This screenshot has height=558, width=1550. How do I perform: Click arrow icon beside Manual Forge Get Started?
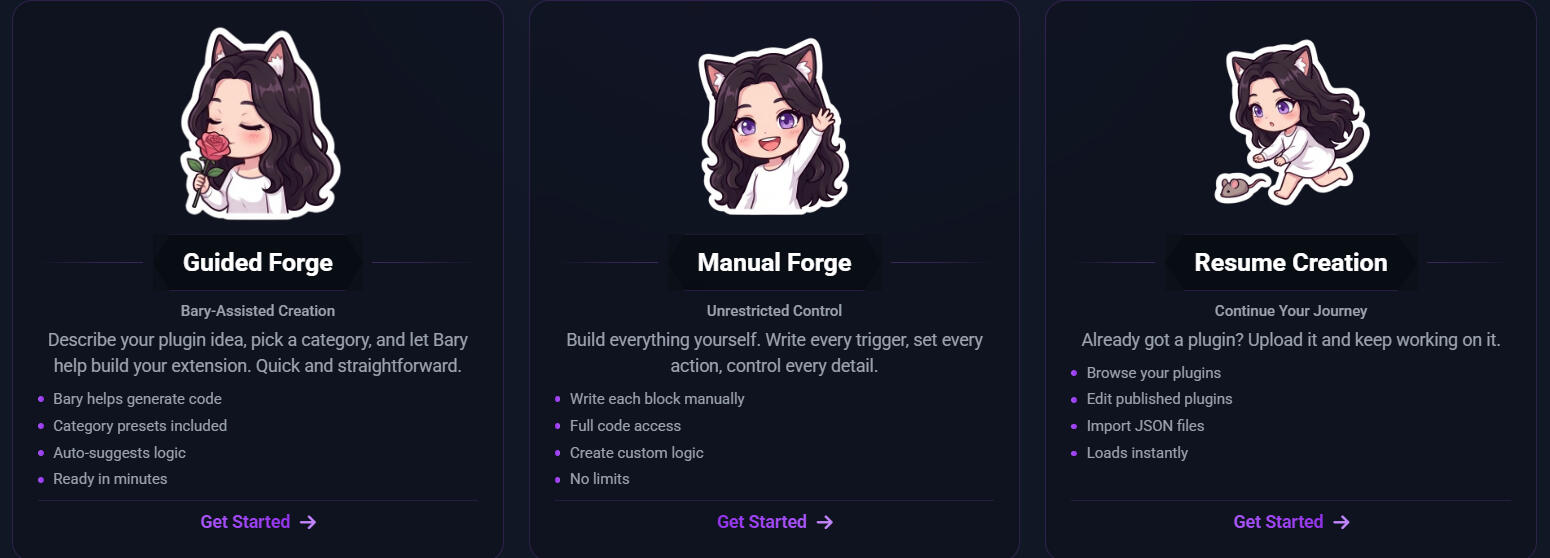click(825, 522)
